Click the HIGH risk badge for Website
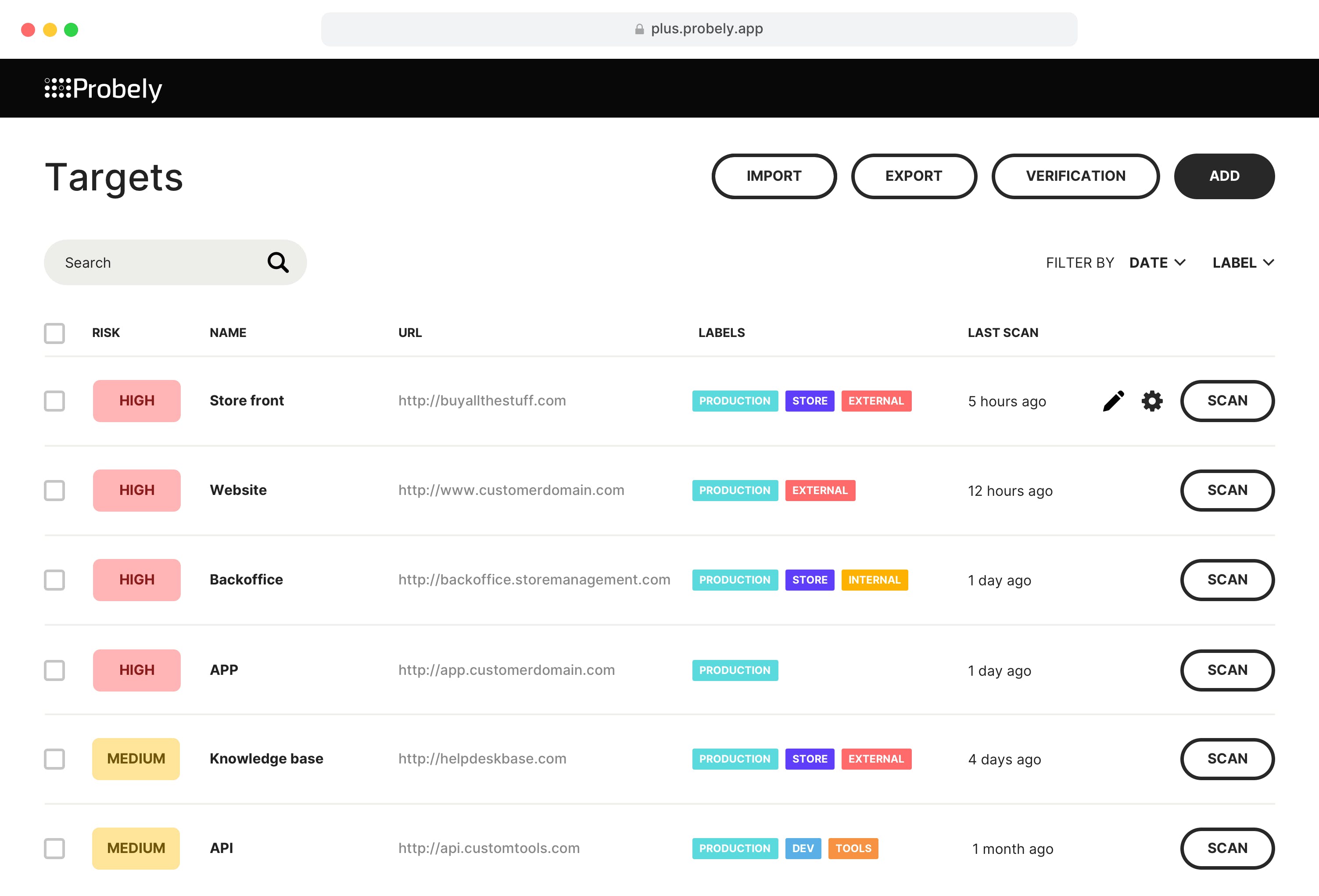Viewport: 1319px width, 896px height. (x=137, y=490)
